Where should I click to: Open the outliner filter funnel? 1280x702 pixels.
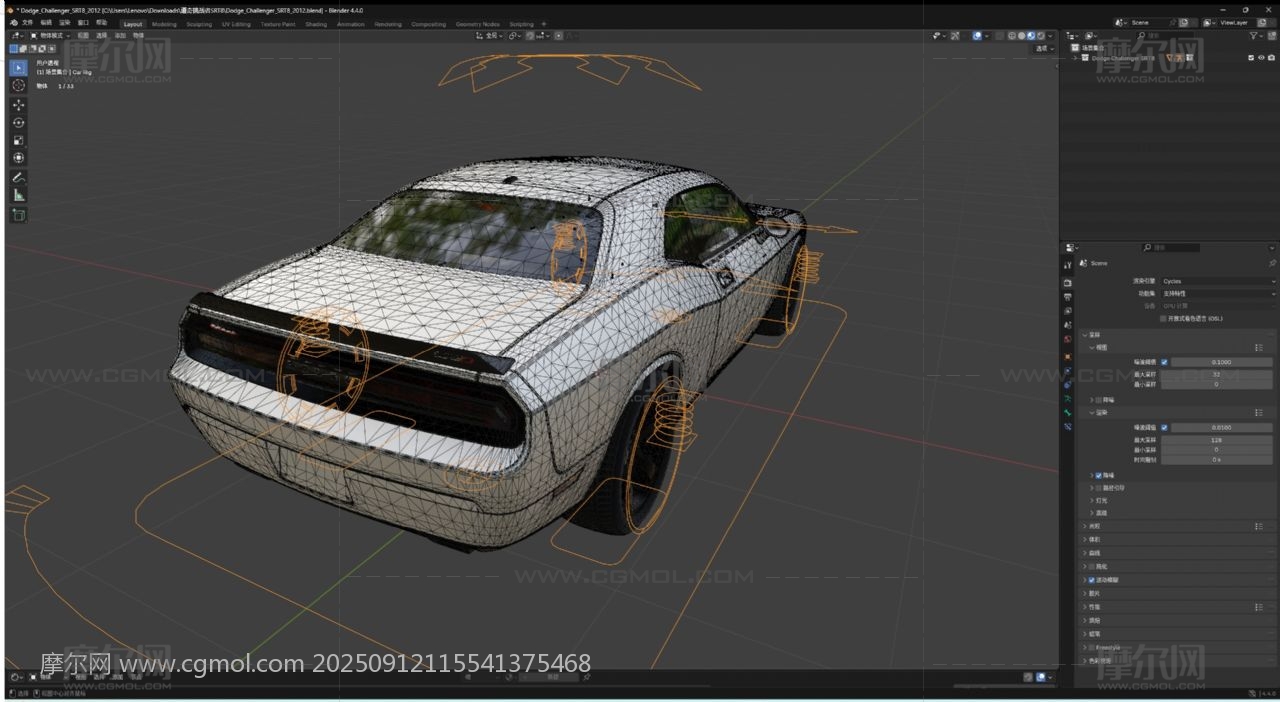(x=1254, y=36)
